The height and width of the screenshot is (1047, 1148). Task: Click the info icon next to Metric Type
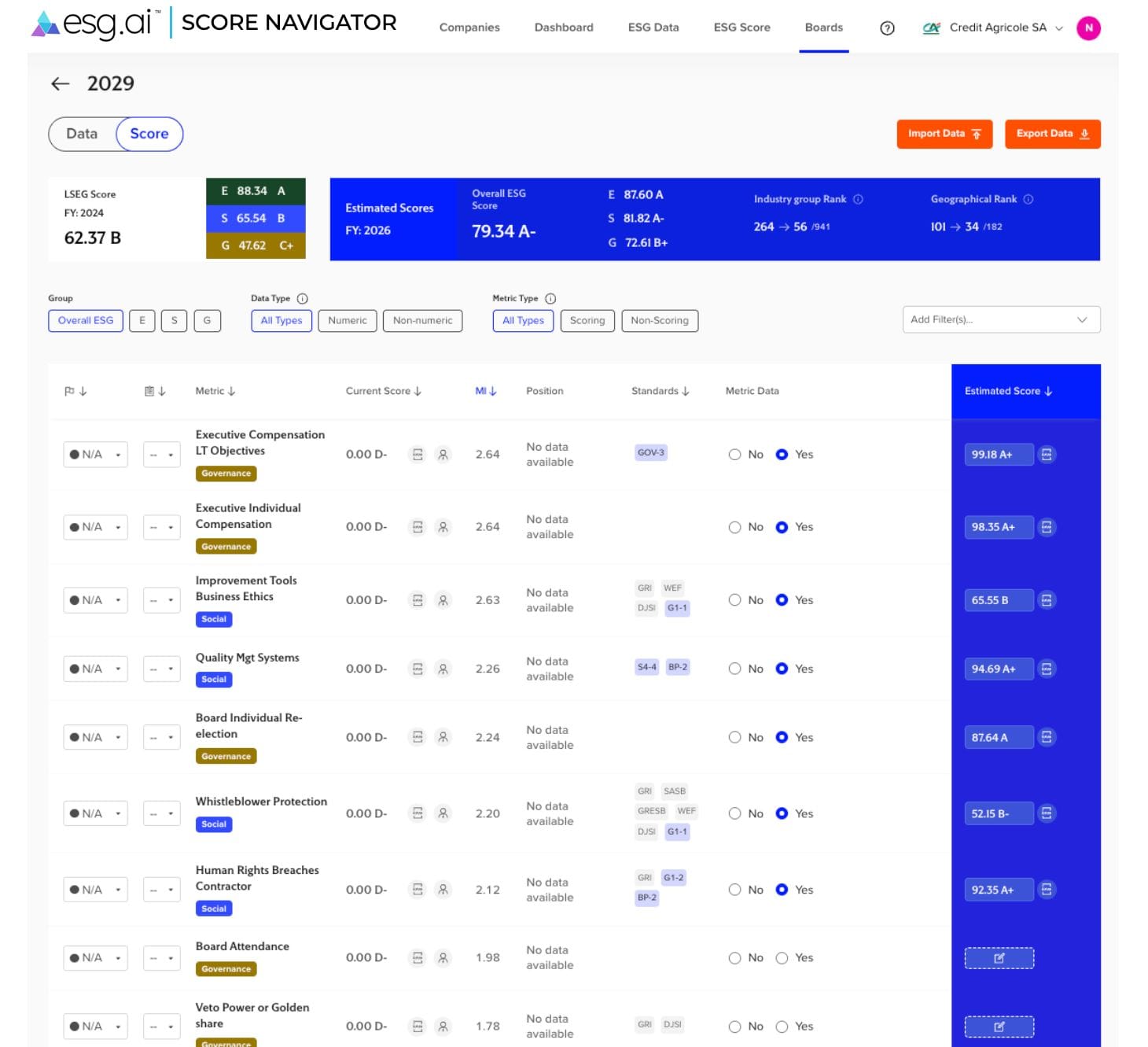549,298
